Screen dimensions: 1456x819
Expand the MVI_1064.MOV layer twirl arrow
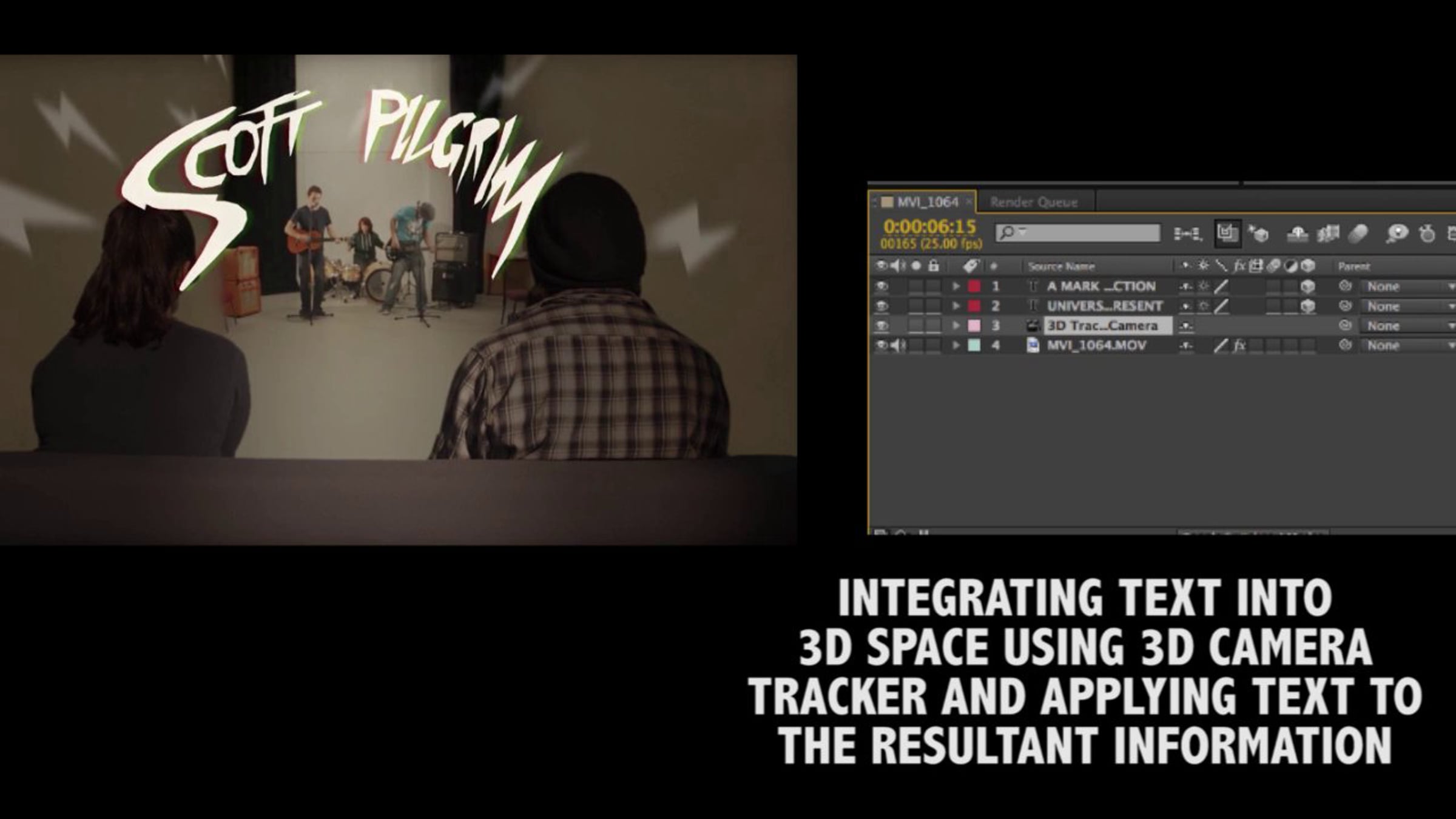click(956, 345)
